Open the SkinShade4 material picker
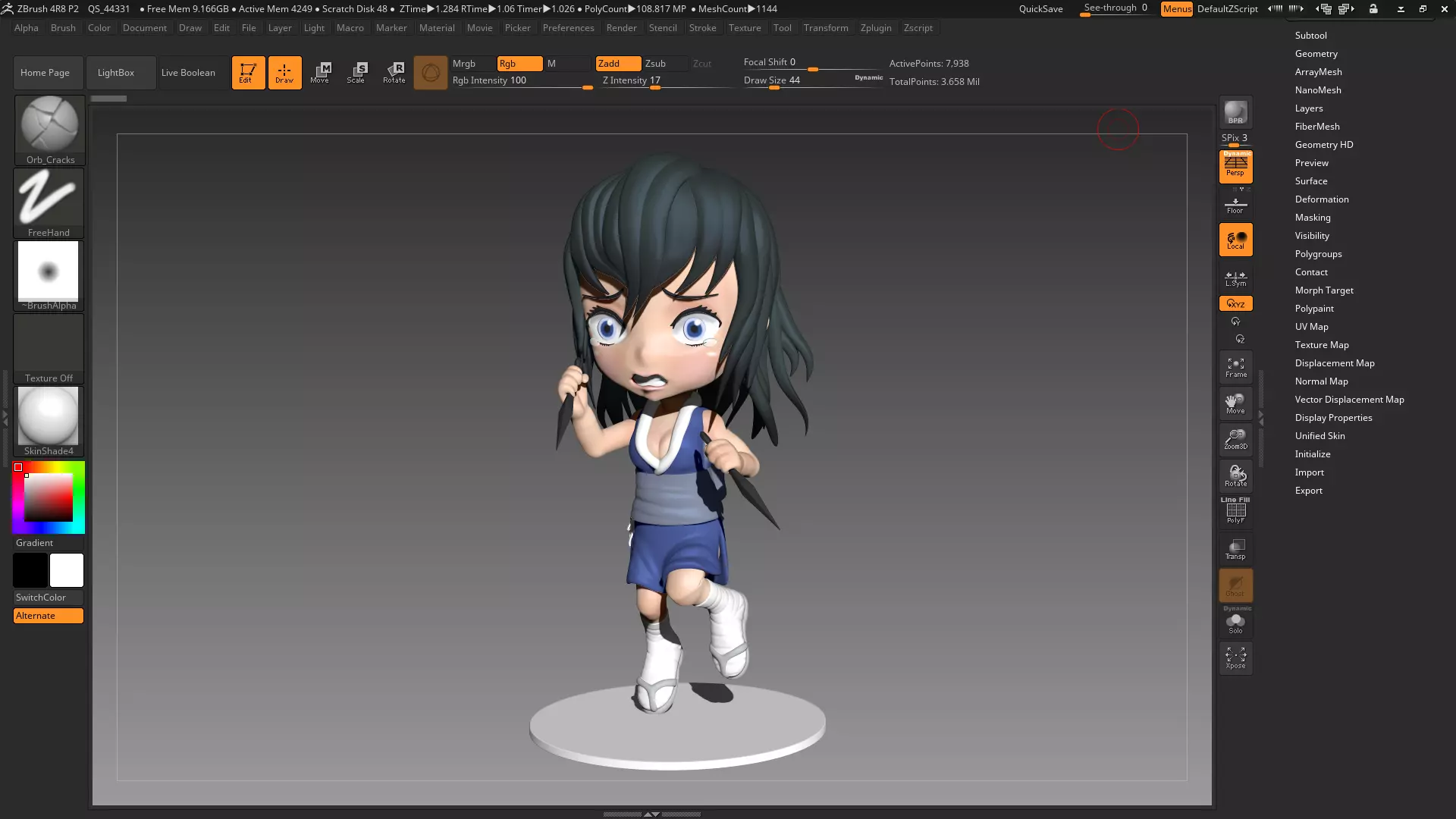Image resolution: width=1456 pixels, height=819 pixels. [x=49, y=422]
